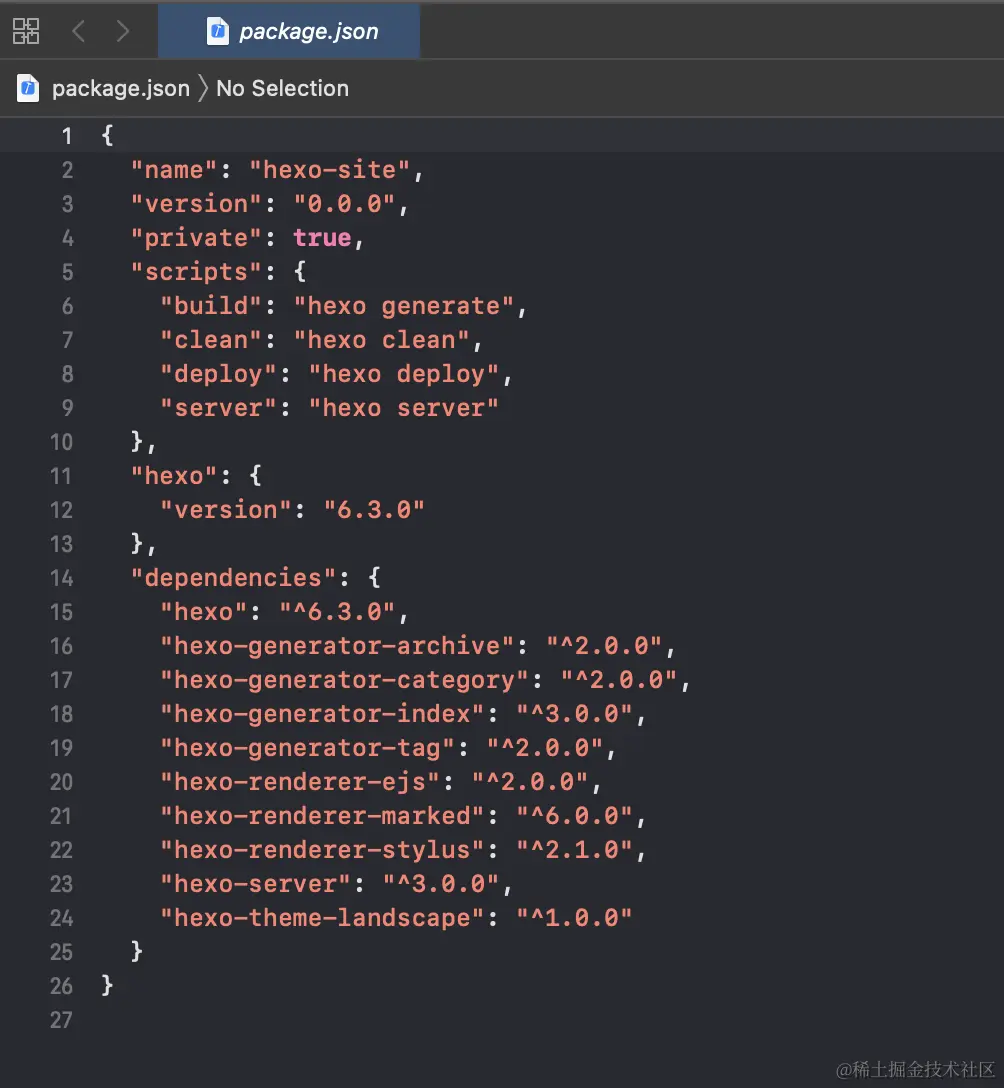1004x1088 pixels.
Task: Open the No Selection jump bar menu
Action: click(282, 88)
